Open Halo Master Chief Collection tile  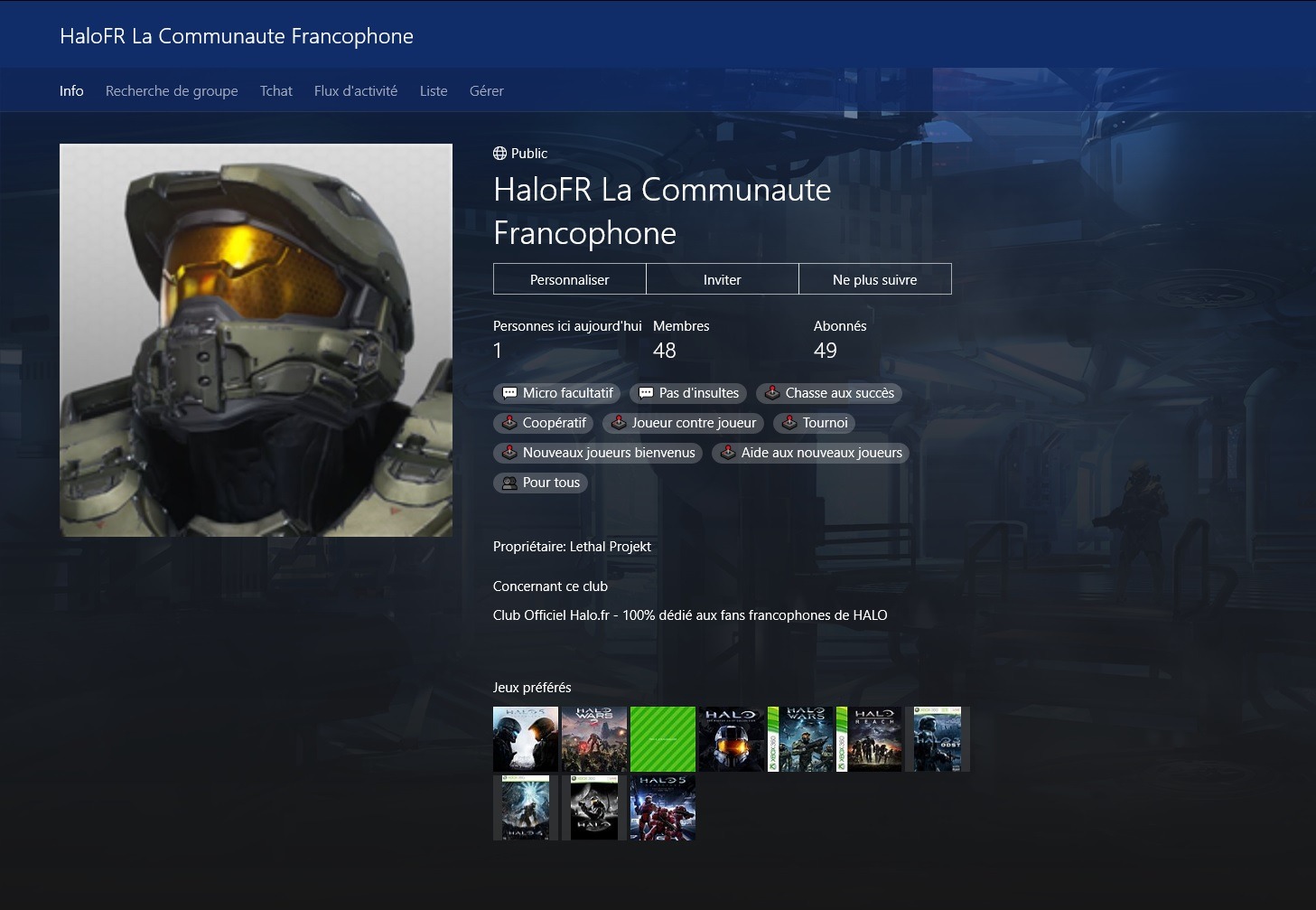(x=731, y=739)
